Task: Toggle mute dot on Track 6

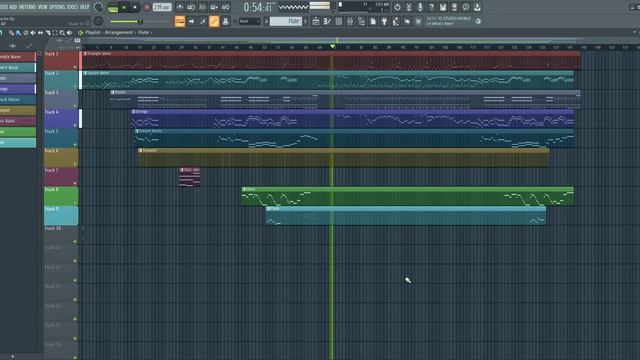Action: coord(75,164)
